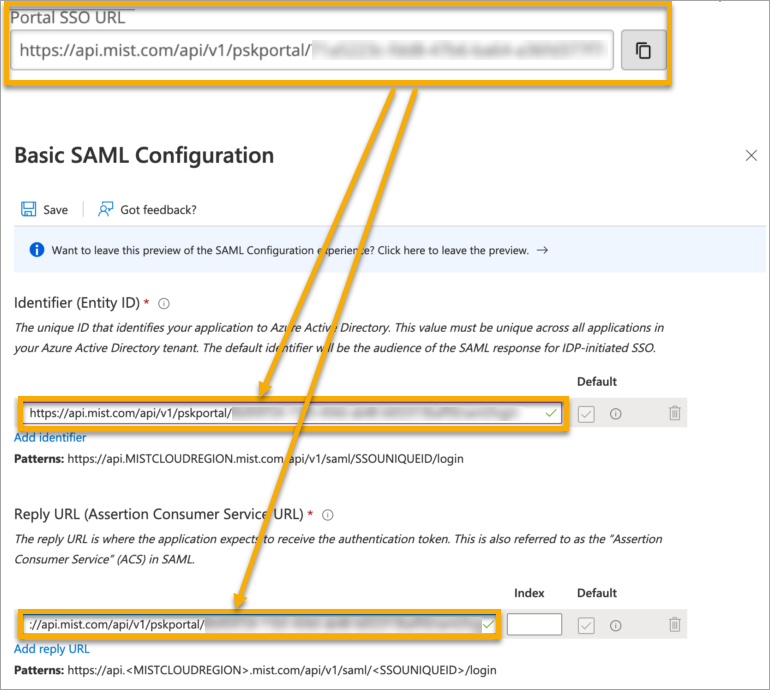770x690 pixels.
Task: Toggle the Default checkbox for the identifier
Action: [x=586, y=413]
